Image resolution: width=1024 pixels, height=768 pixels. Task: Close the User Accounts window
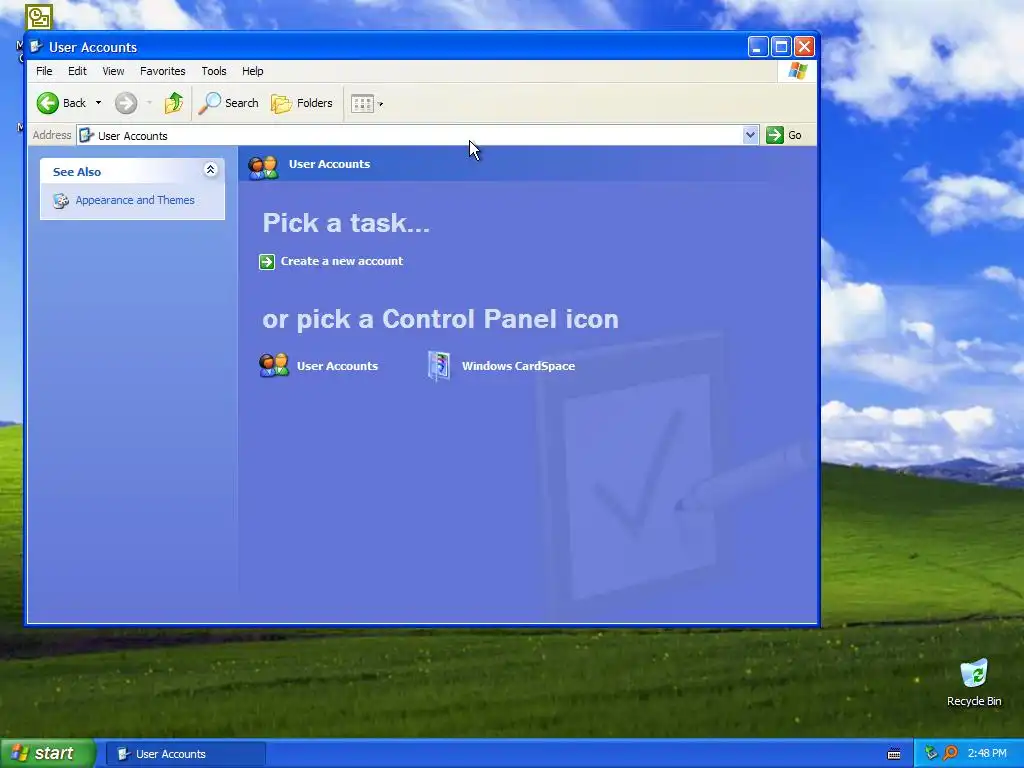tap(805, 46)
